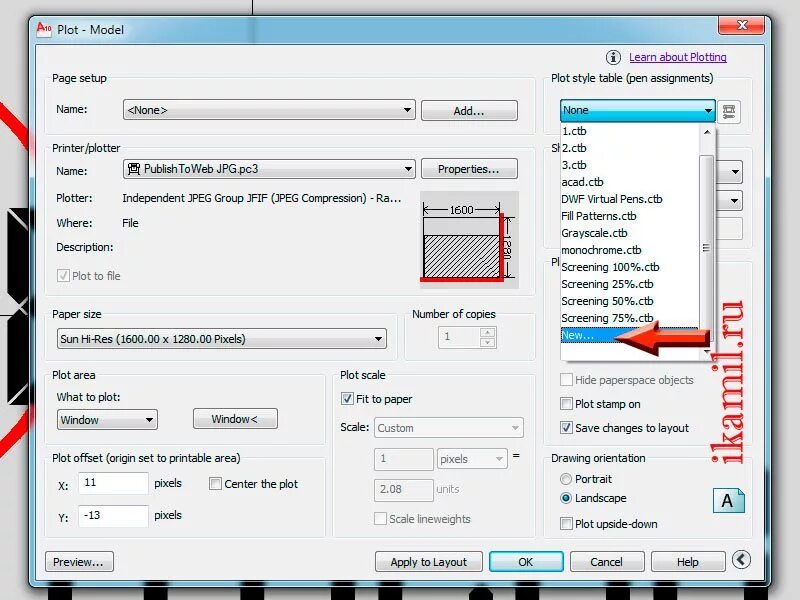Enable Plot upside-down
800x600 pixels.
click(566, 523)
